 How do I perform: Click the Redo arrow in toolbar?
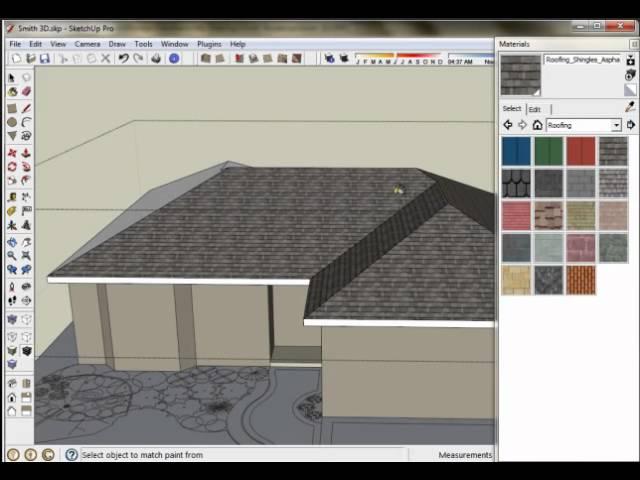pyautogui.click(x=138, y=58)
